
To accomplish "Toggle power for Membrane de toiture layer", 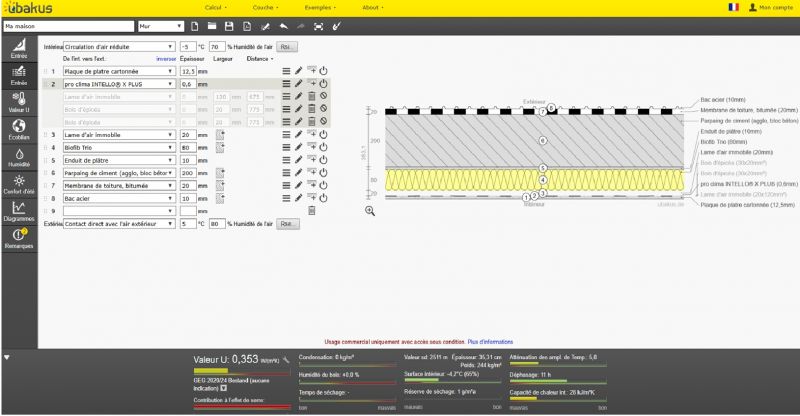I will [323, 185].
